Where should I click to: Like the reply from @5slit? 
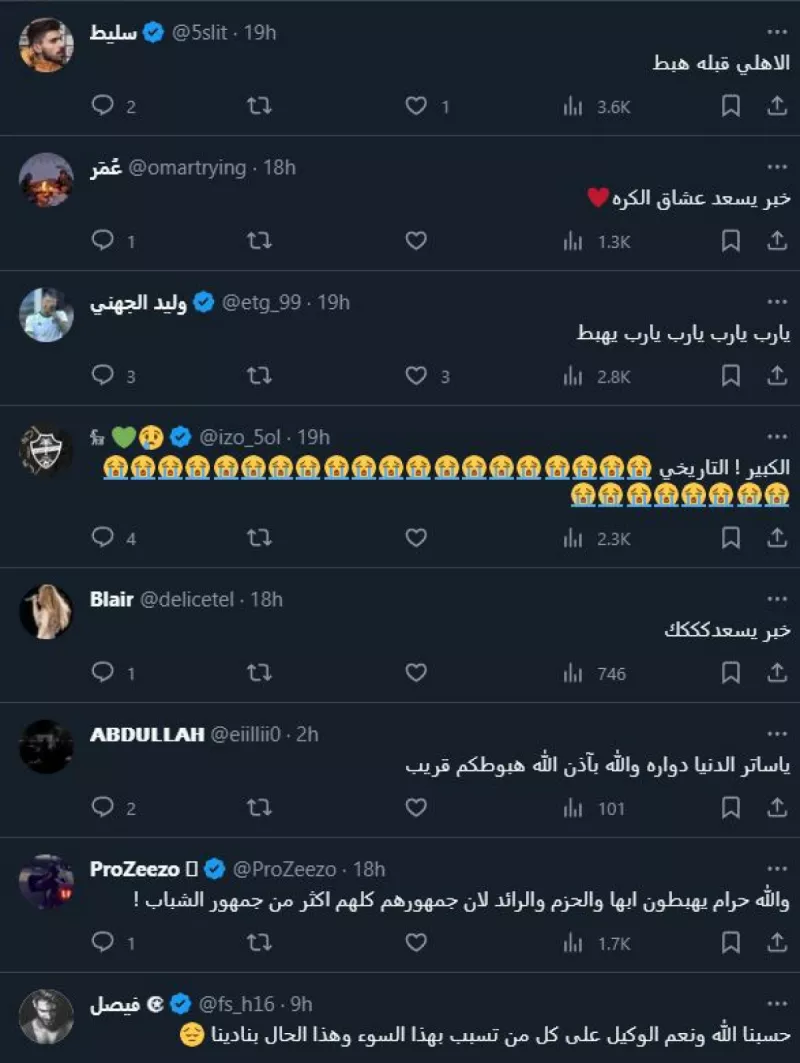coord(416,105)
